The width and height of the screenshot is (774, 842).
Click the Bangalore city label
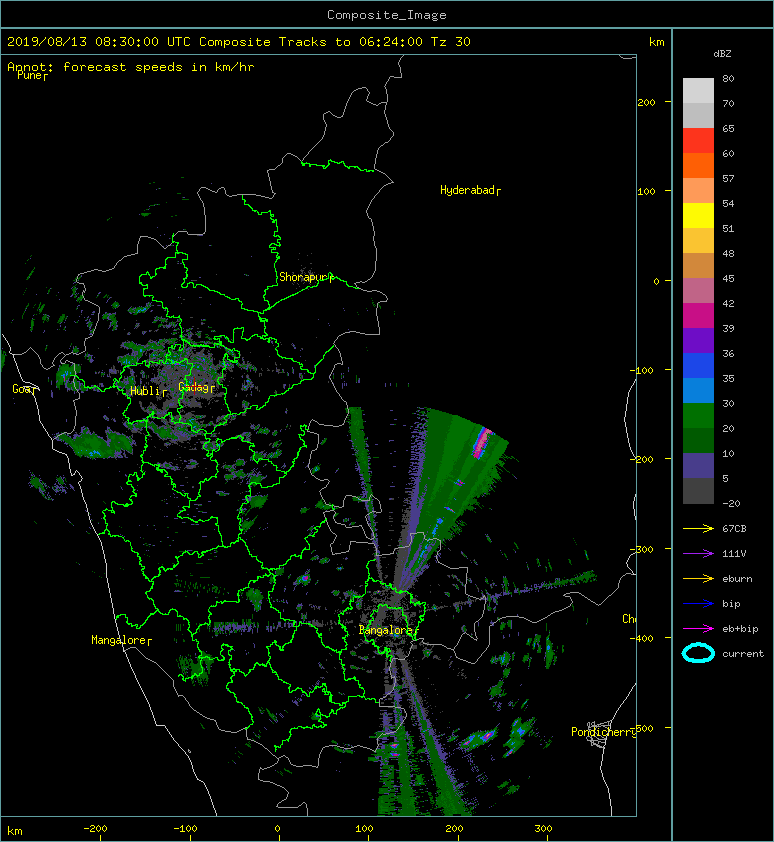[x=385, y=630]
